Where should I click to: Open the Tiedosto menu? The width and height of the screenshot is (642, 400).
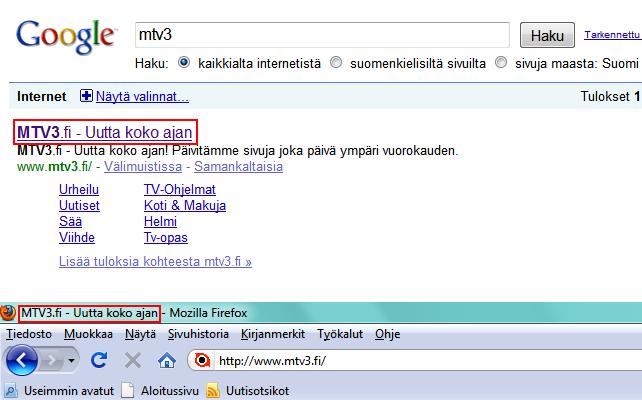[x=29, y=334]
